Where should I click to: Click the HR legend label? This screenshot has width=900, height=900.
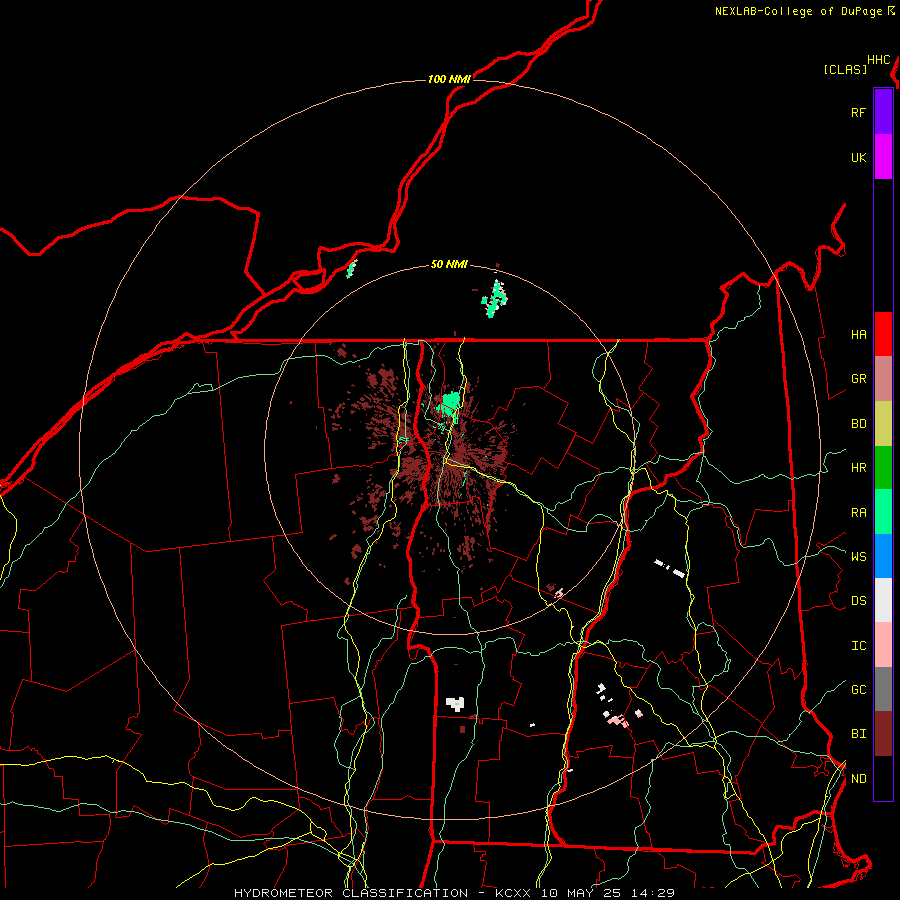858,468
